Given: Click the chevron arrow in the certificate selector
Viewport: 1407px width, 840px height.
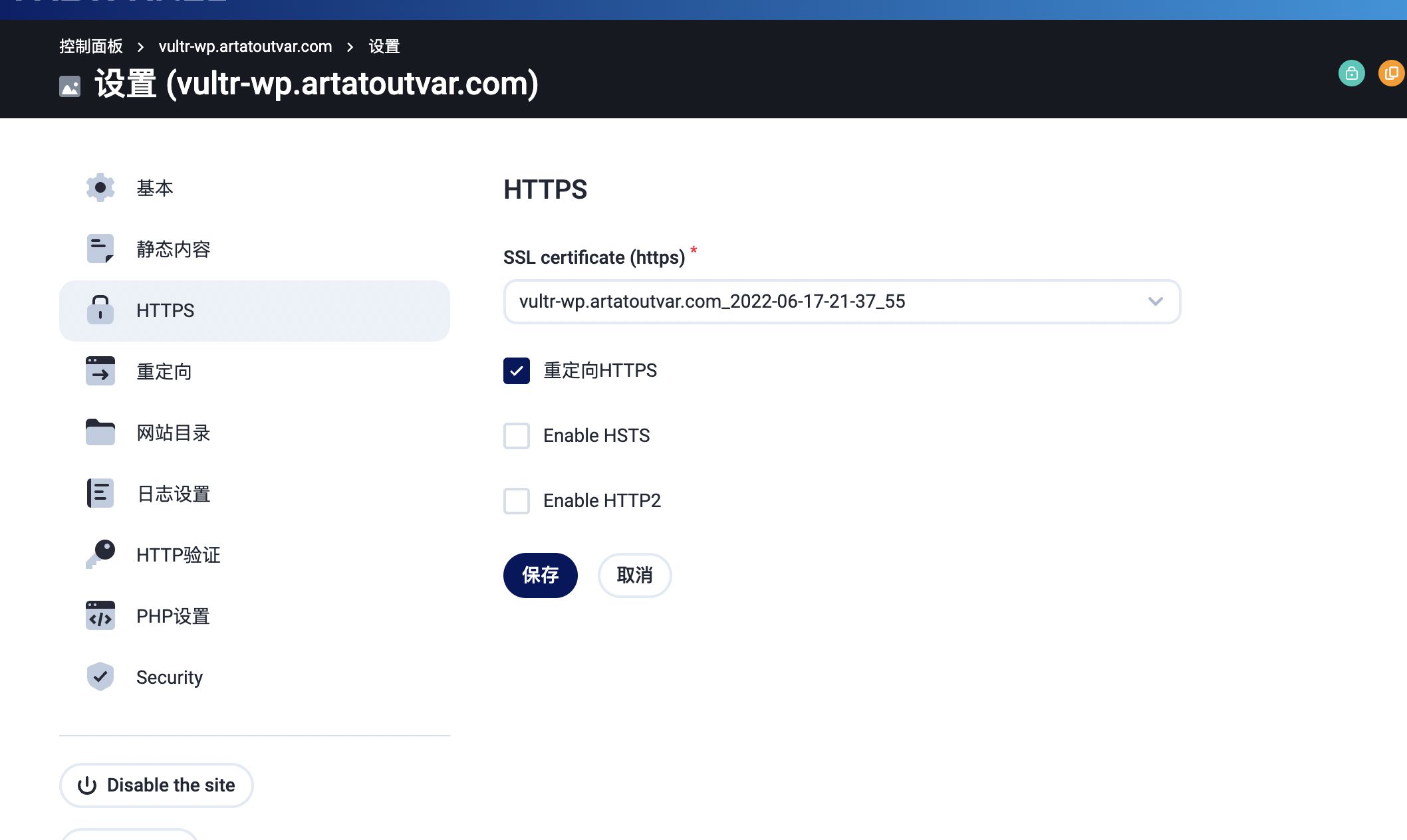Looking at the screenshot, I should coord(1155,302).
